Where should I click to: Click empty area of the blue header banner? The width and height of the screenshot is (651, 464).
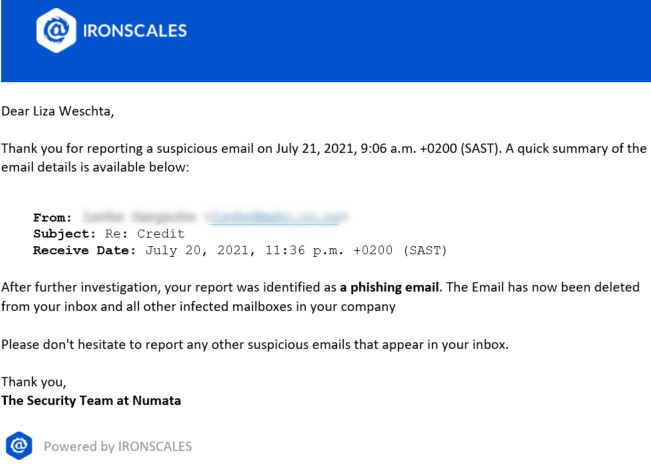[415, 42]
